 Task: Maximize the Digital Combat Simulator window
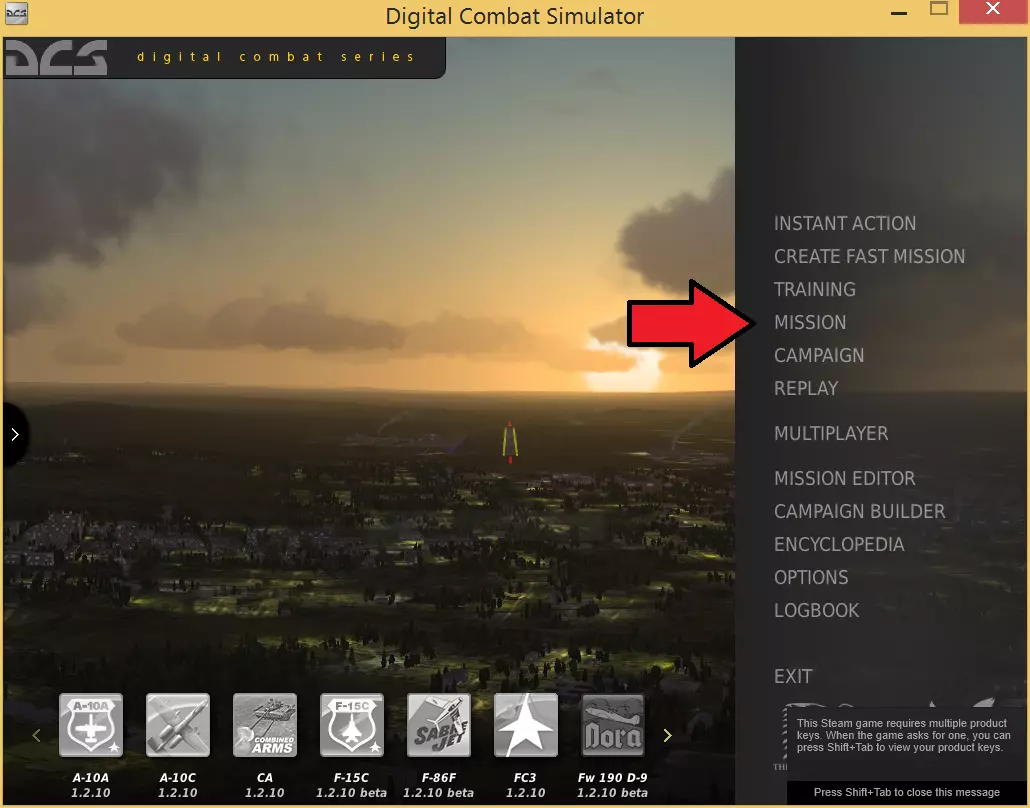click(939, 9)
